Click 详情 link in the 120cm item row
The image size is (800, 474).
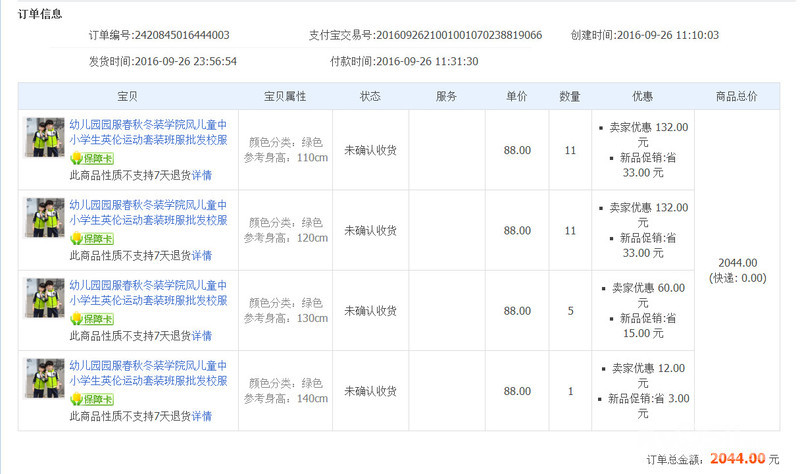[x=202, y=255]
